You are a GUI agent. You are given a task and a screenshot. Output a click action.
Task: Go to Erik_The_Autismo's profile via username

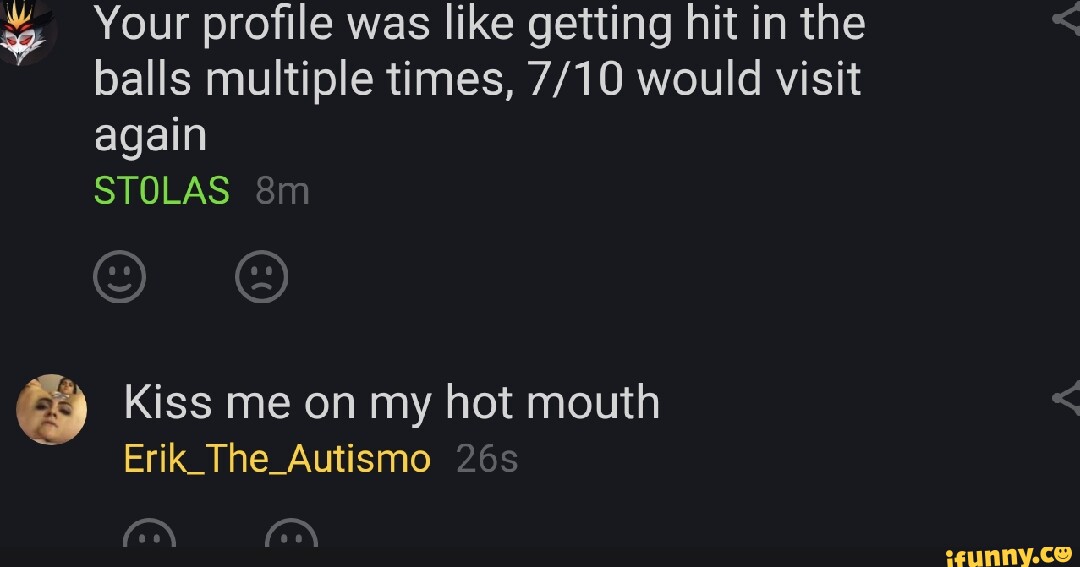tap(277, 459)
